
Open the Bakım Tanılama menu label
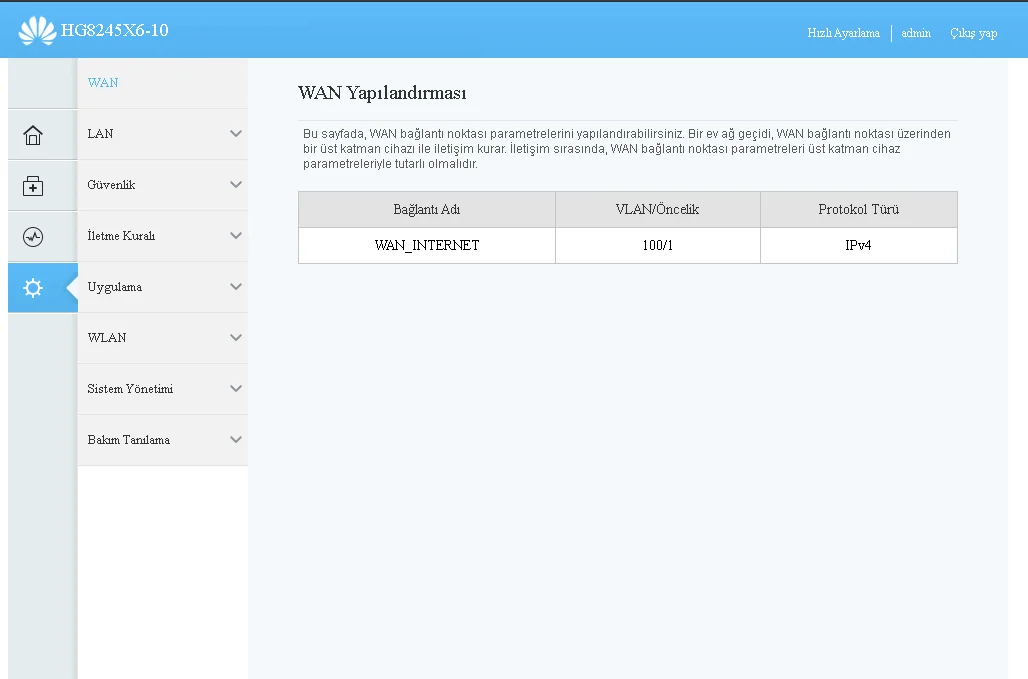point(128,440)
